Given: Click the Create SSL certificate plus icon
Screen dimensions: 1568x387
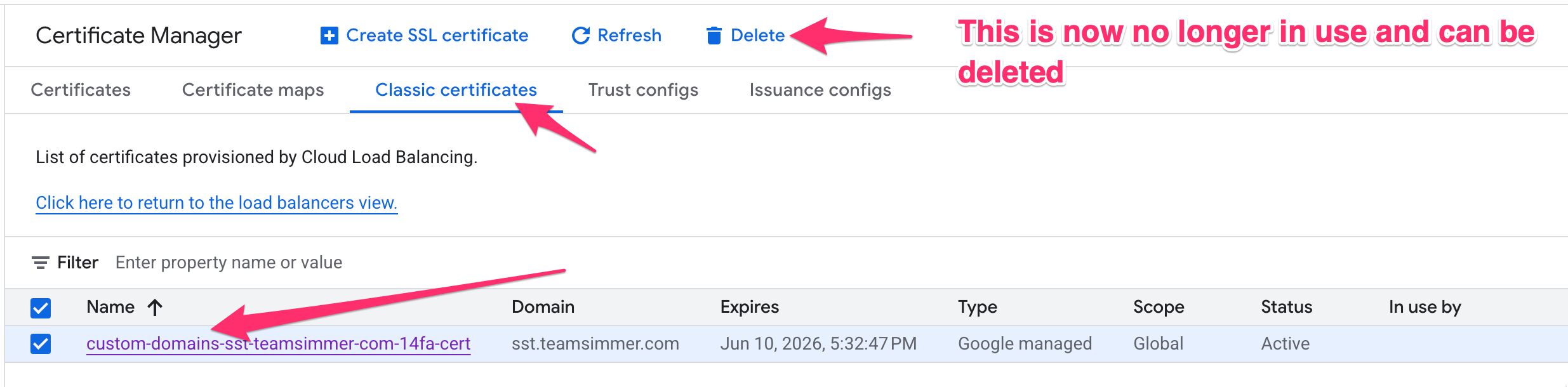Looking at the screenshot, I should click(x=329, y=36).
